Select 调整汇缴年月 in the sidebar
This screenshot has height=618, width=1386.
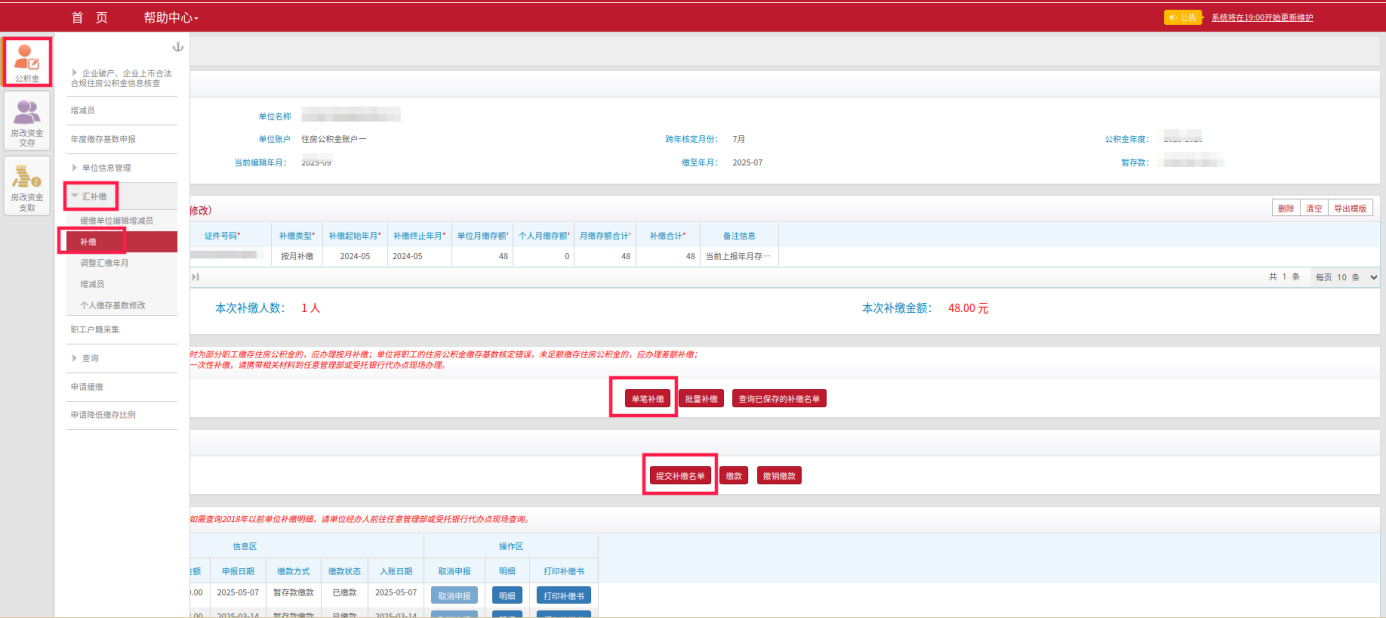pyautogui.click(x=104, y=263)
